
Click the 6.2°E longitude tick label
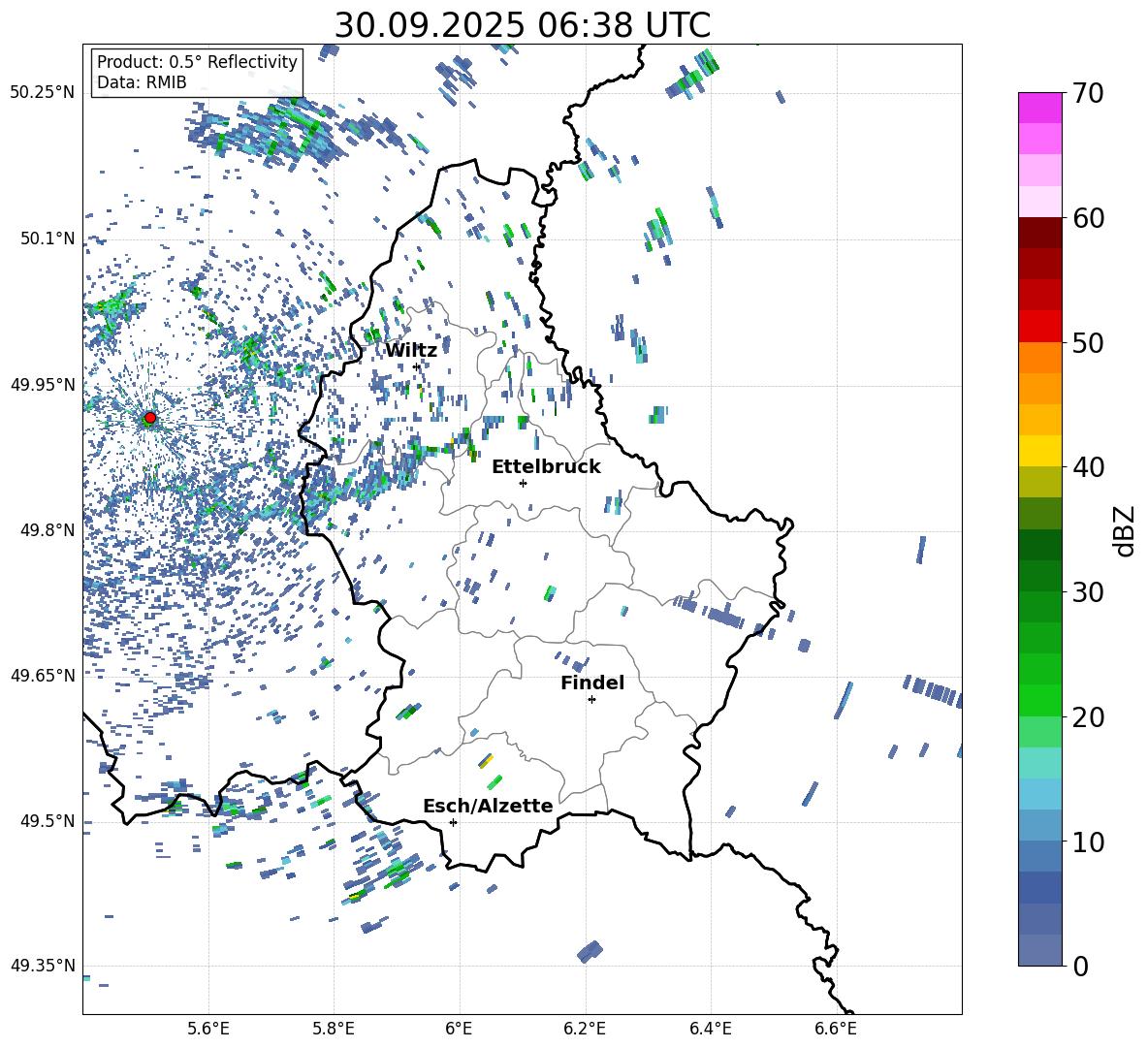pos(585,1029)
